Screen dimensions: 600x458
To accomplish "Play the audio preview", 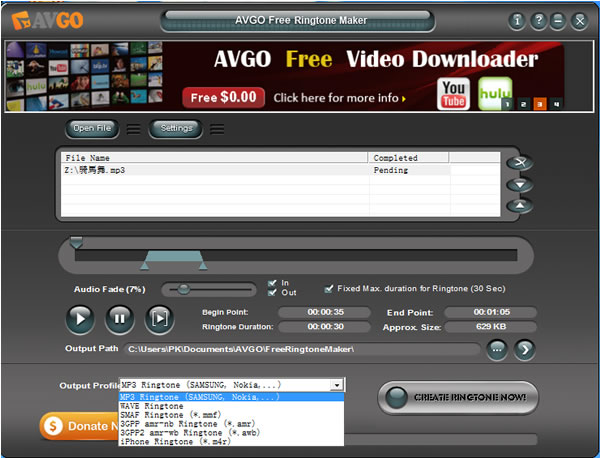I will pyautogui.click(x=80, y=318).
